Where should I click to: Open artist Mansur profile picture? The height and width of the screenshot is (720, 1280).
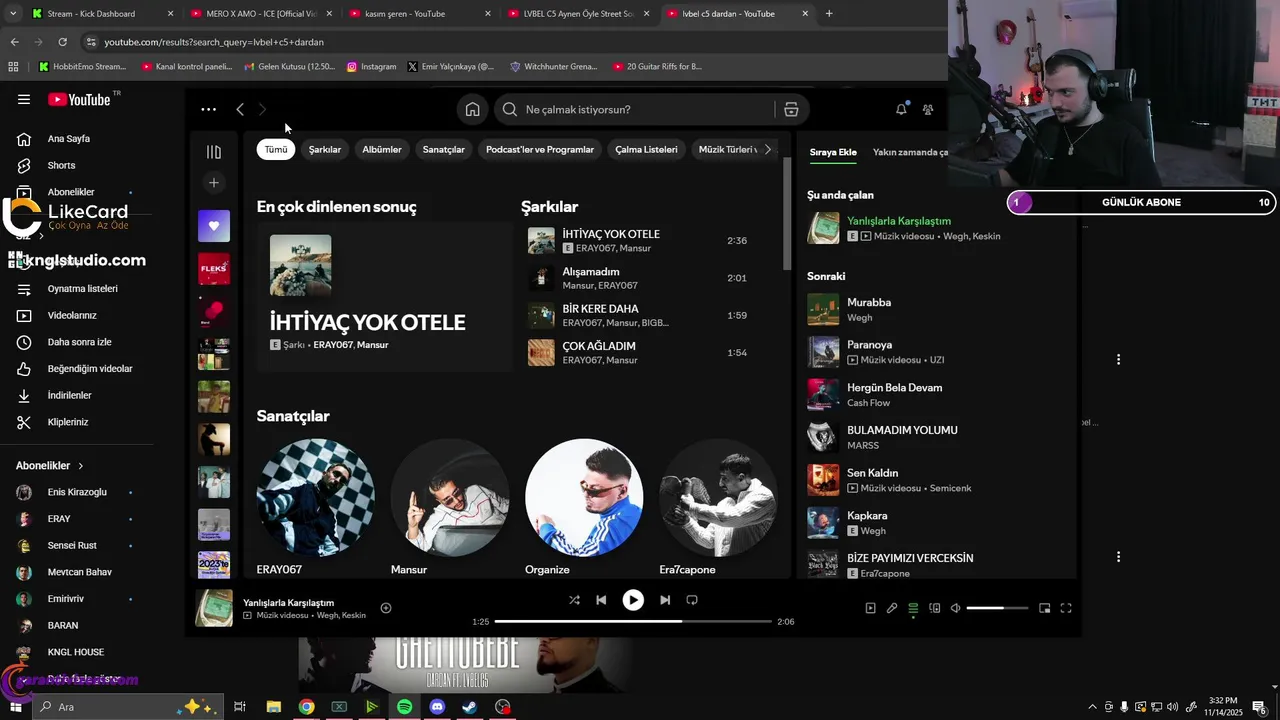click(x=449, y=497)
